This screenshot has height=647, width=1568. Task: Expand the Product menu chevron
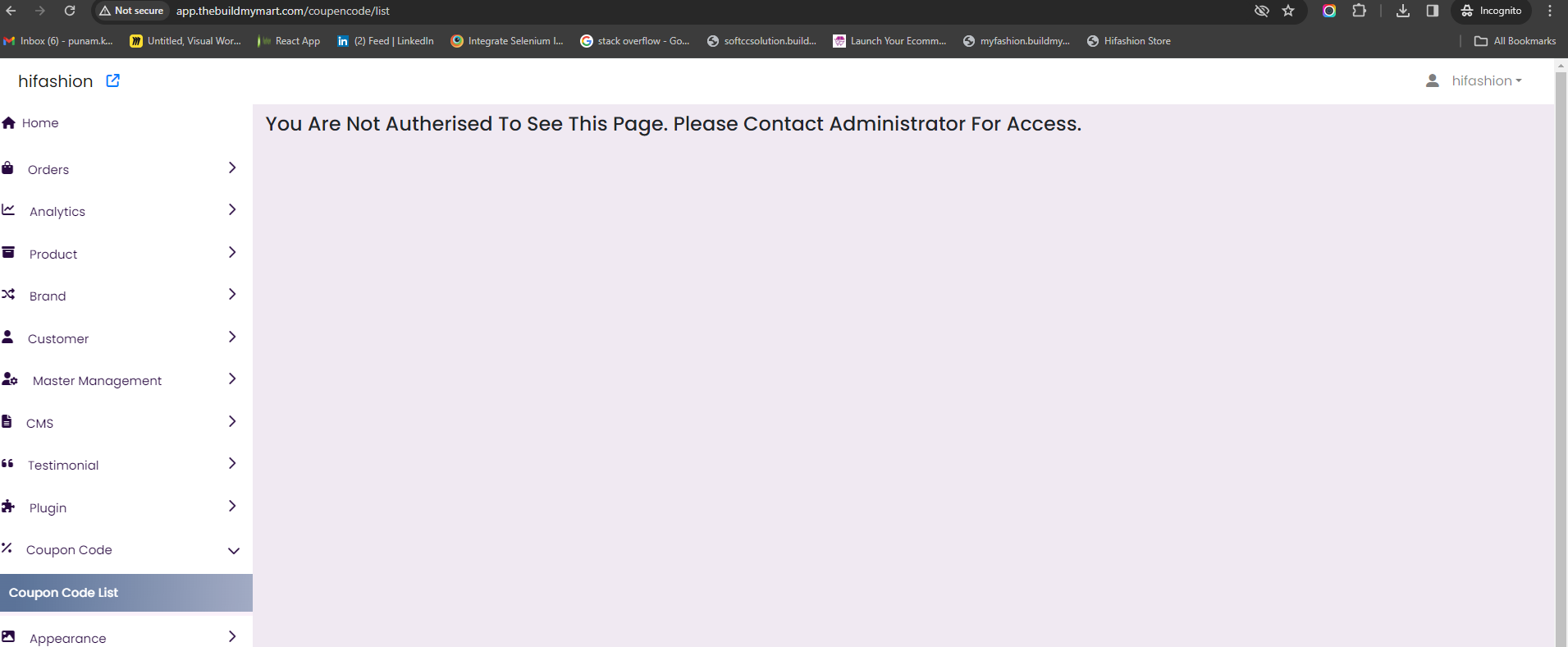(x=232, y=252)
